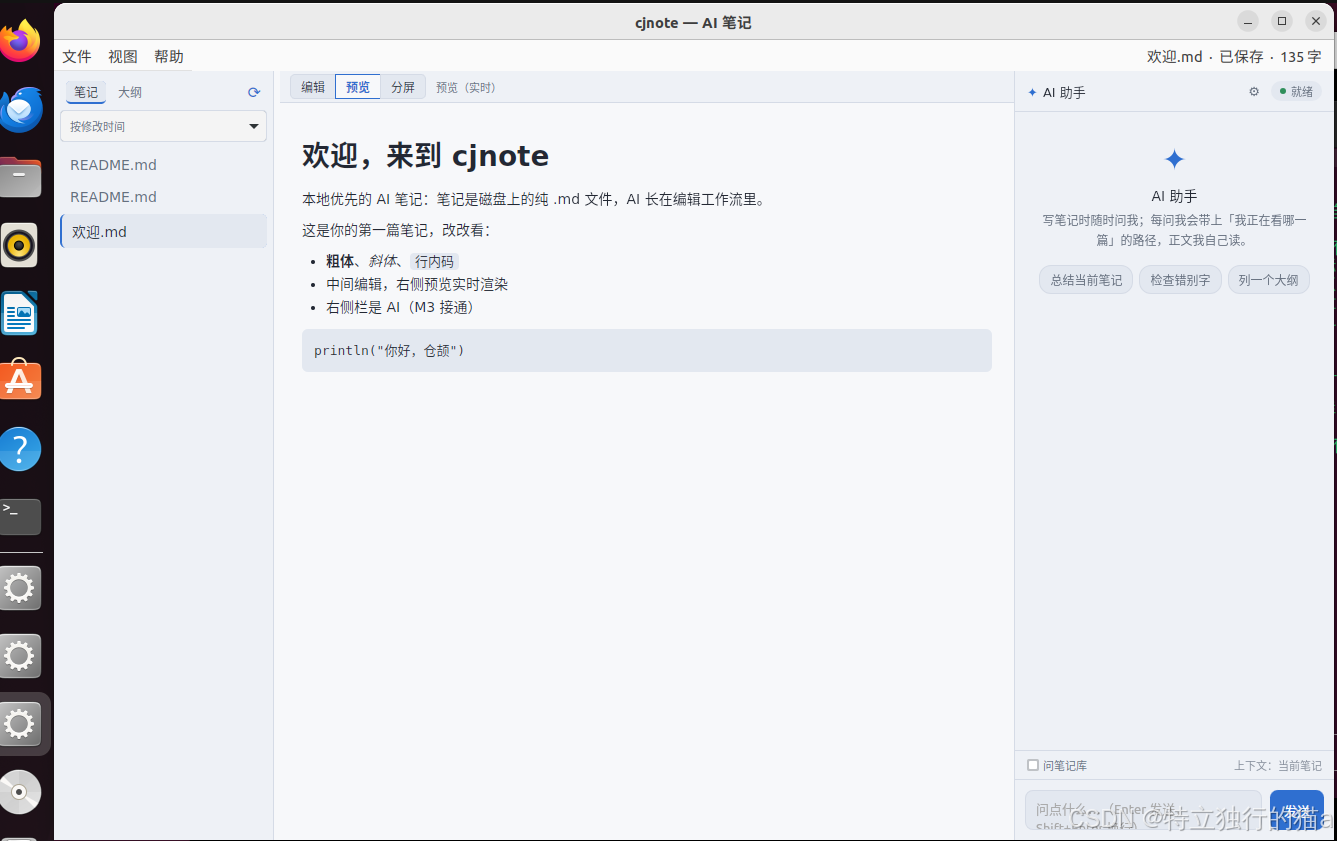Open AI assistant settings gear
The width and height of the screenshot is (1337, 841).
point(1254,92)
